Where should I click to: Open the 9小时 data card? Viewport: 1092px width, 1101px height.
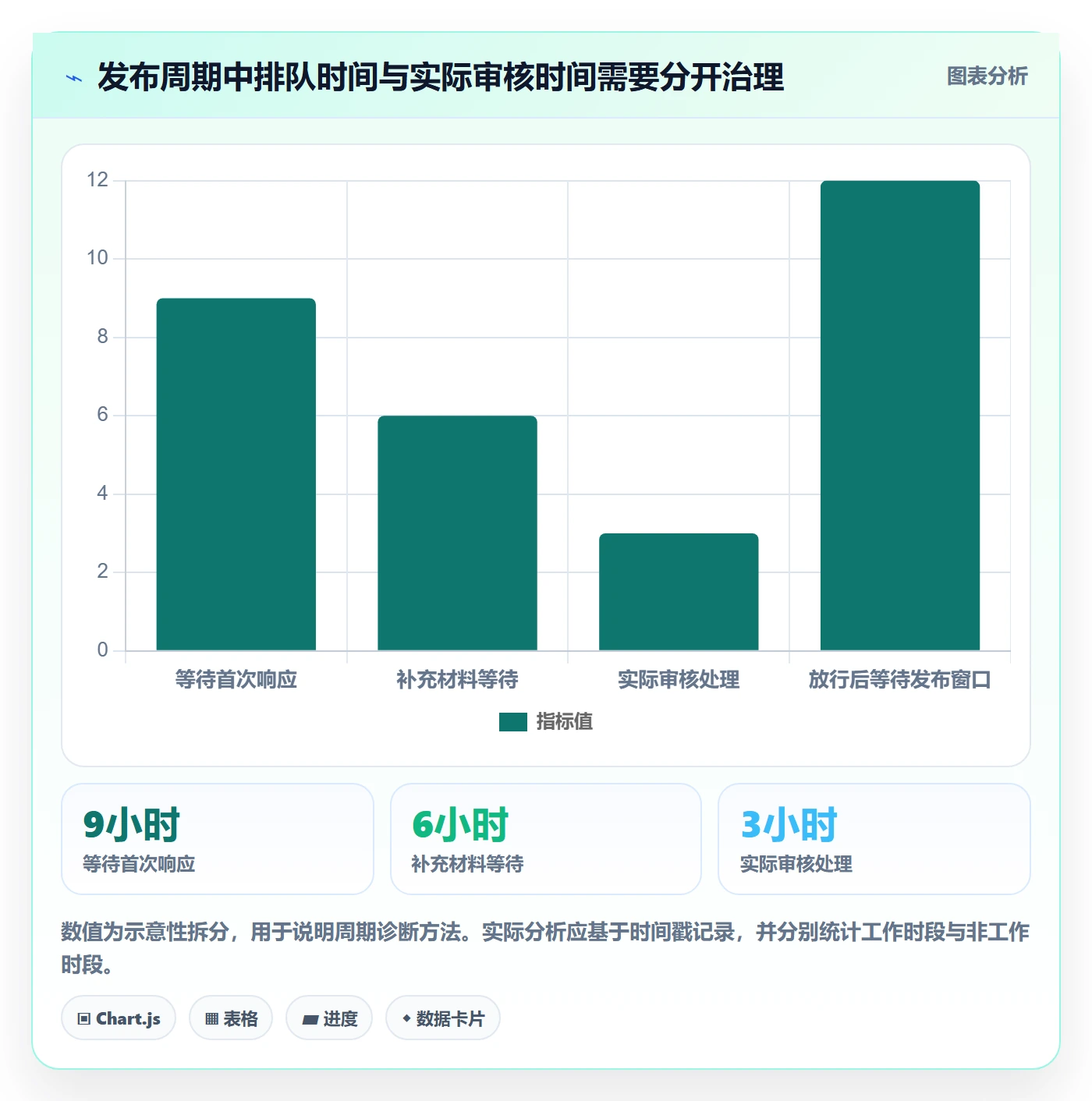[218, 839]
